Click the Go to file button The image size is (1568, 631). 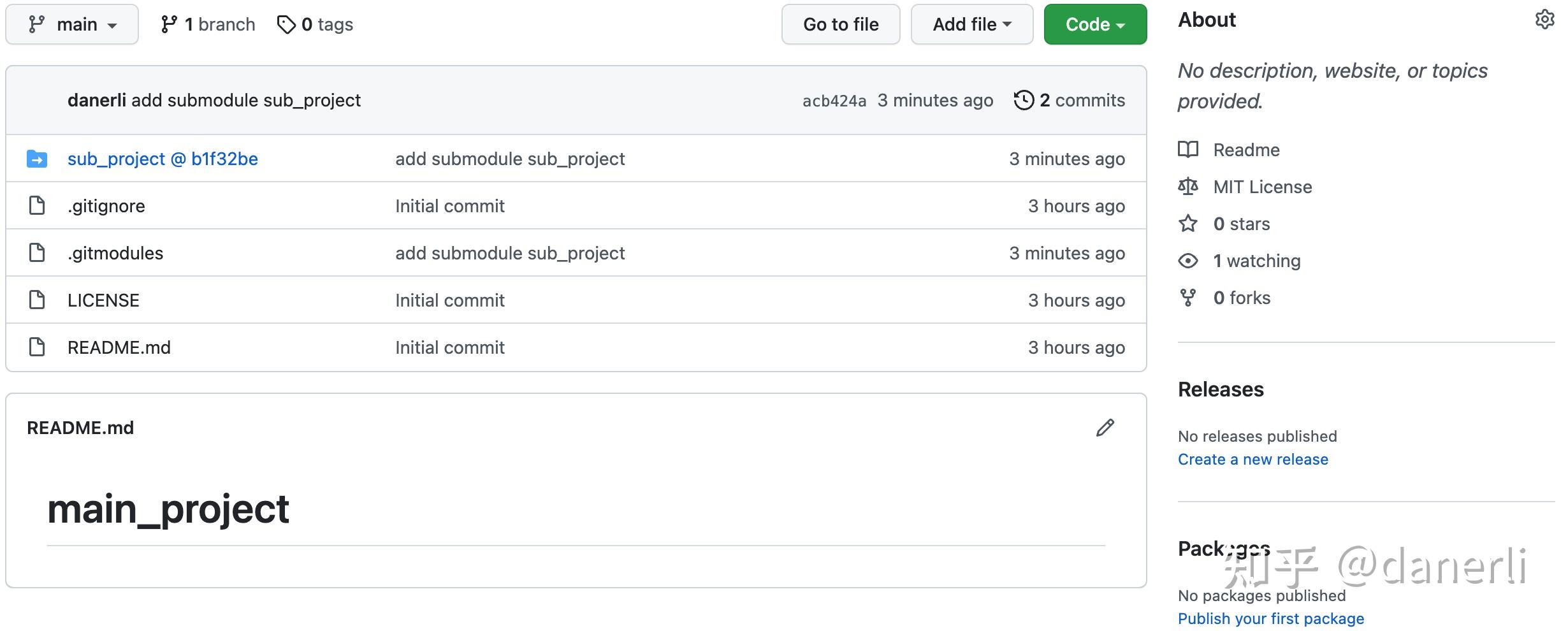pyautogui.click(x=841, y=24)
